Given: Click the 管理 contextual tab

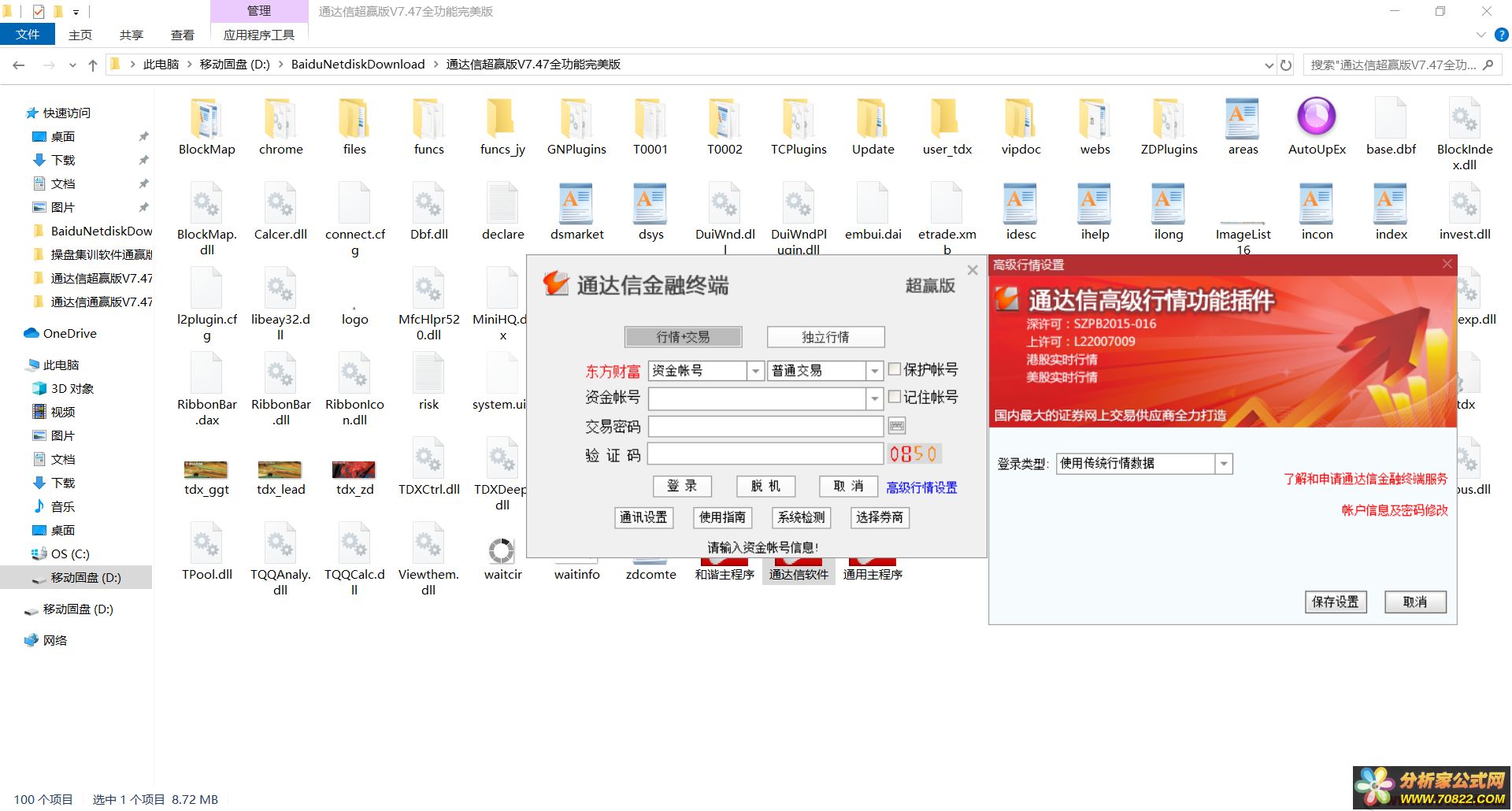Looking at the screenshot, I should pyautogui.click(x=259, y=11).
